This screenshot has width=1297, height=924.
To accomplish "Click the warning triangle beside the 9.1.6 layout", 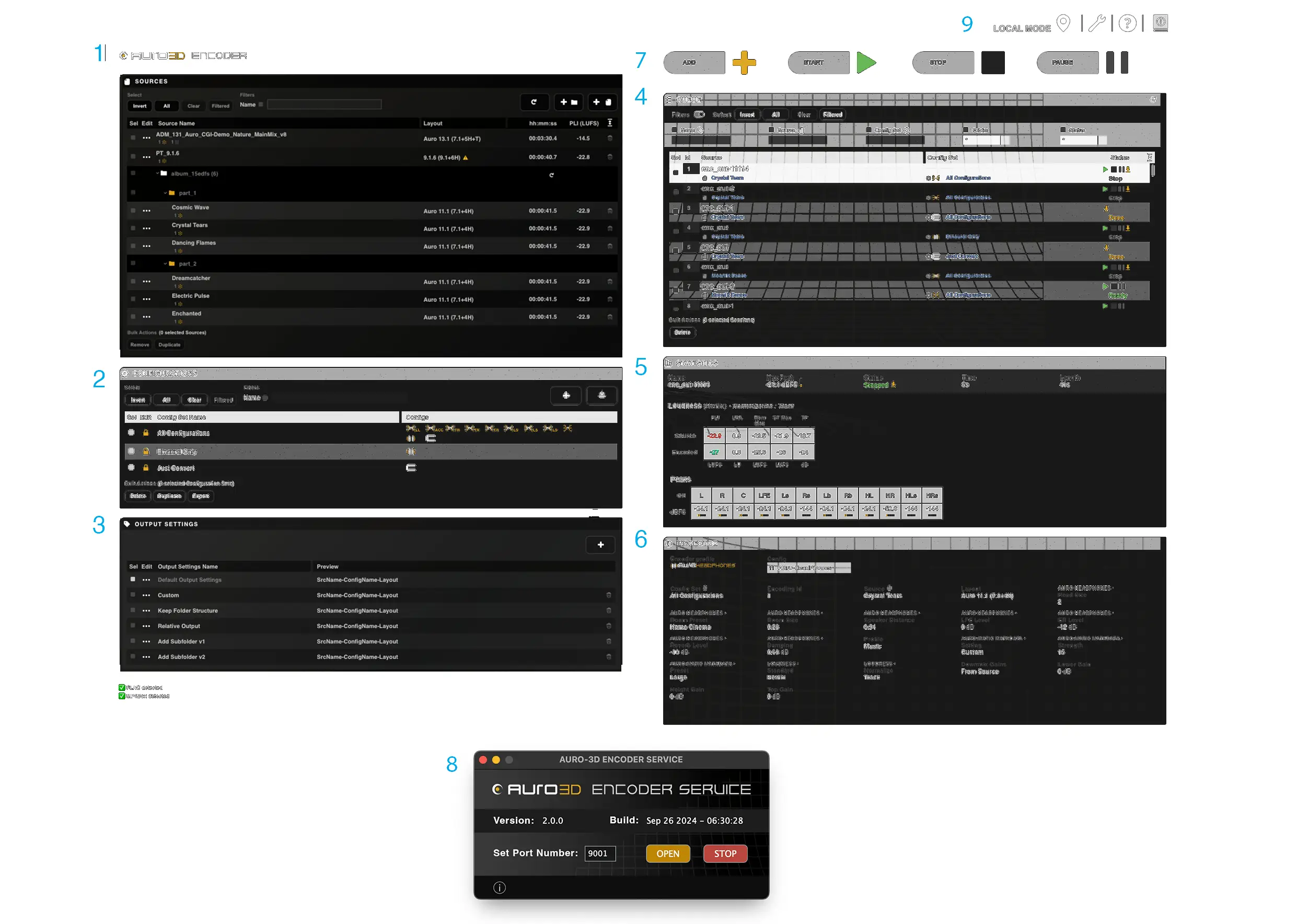I will point(465,158).
